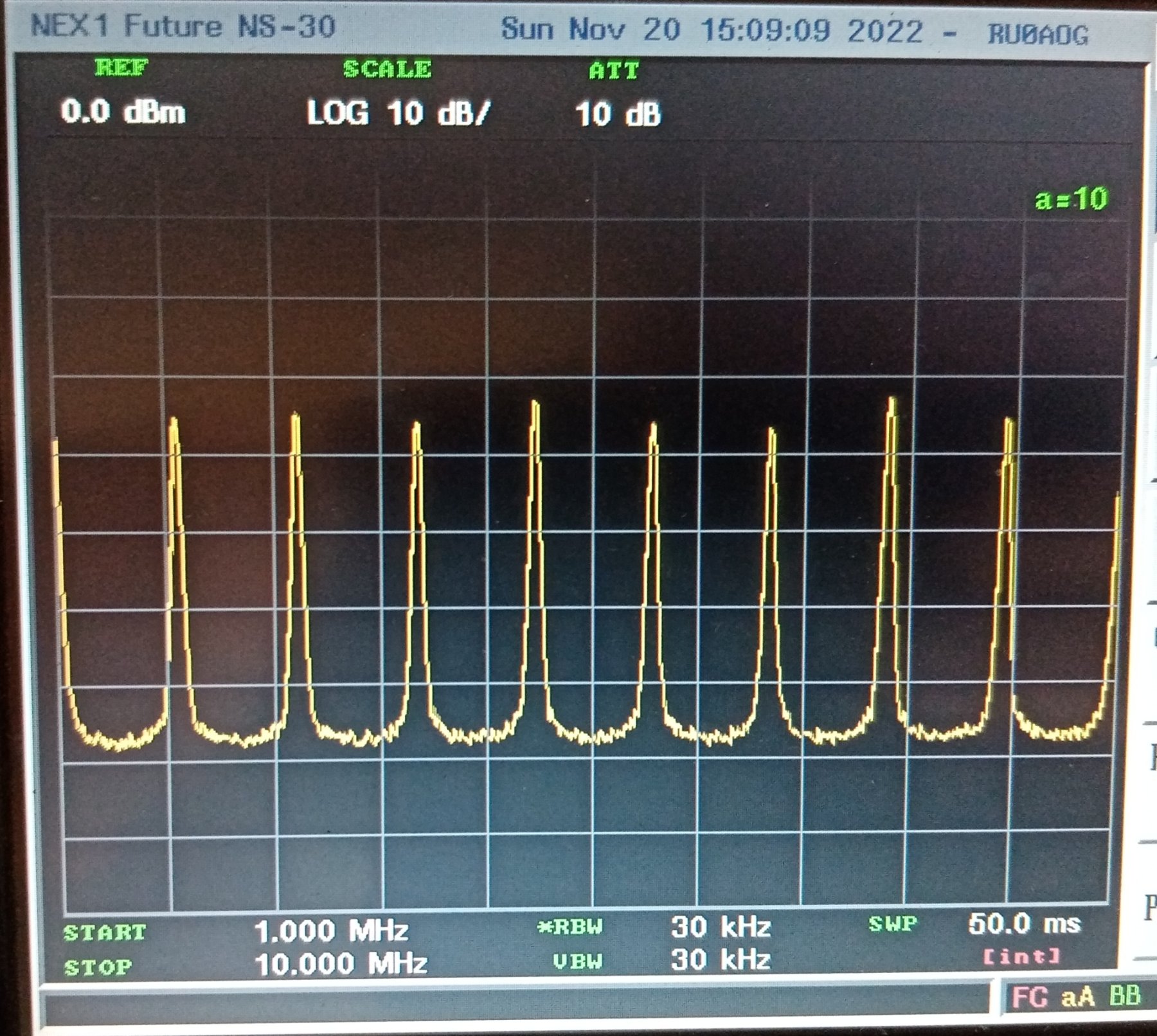Click the START frequency label
Image resolution: width=1157 pixels, height=1036 pixels.
(105, 932)
